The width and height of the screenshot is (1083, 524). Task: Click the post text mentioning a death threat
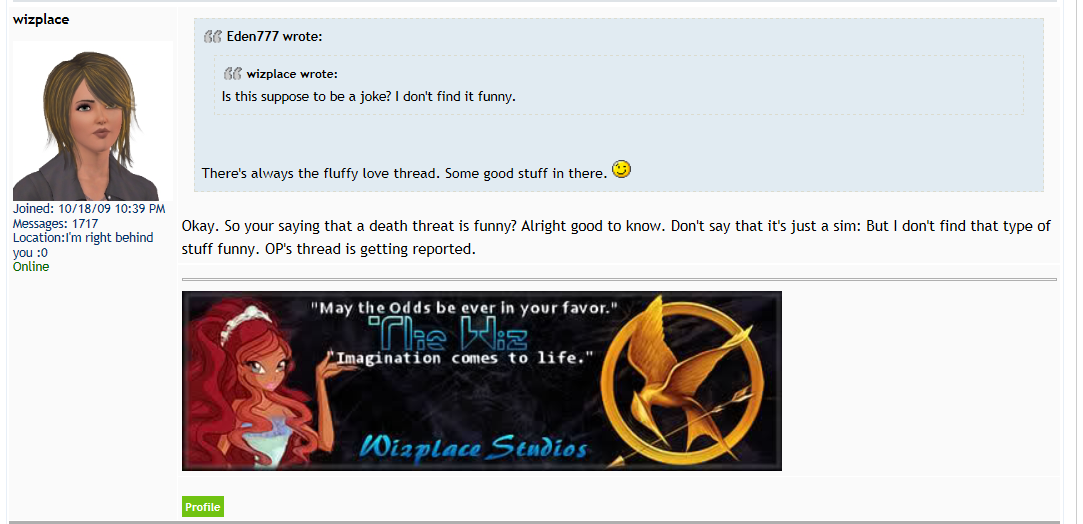tap(616, 237)
